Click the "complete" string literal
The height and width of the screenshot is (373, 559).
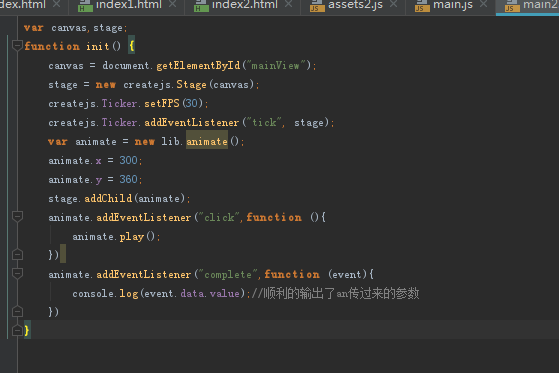(228, 274)
